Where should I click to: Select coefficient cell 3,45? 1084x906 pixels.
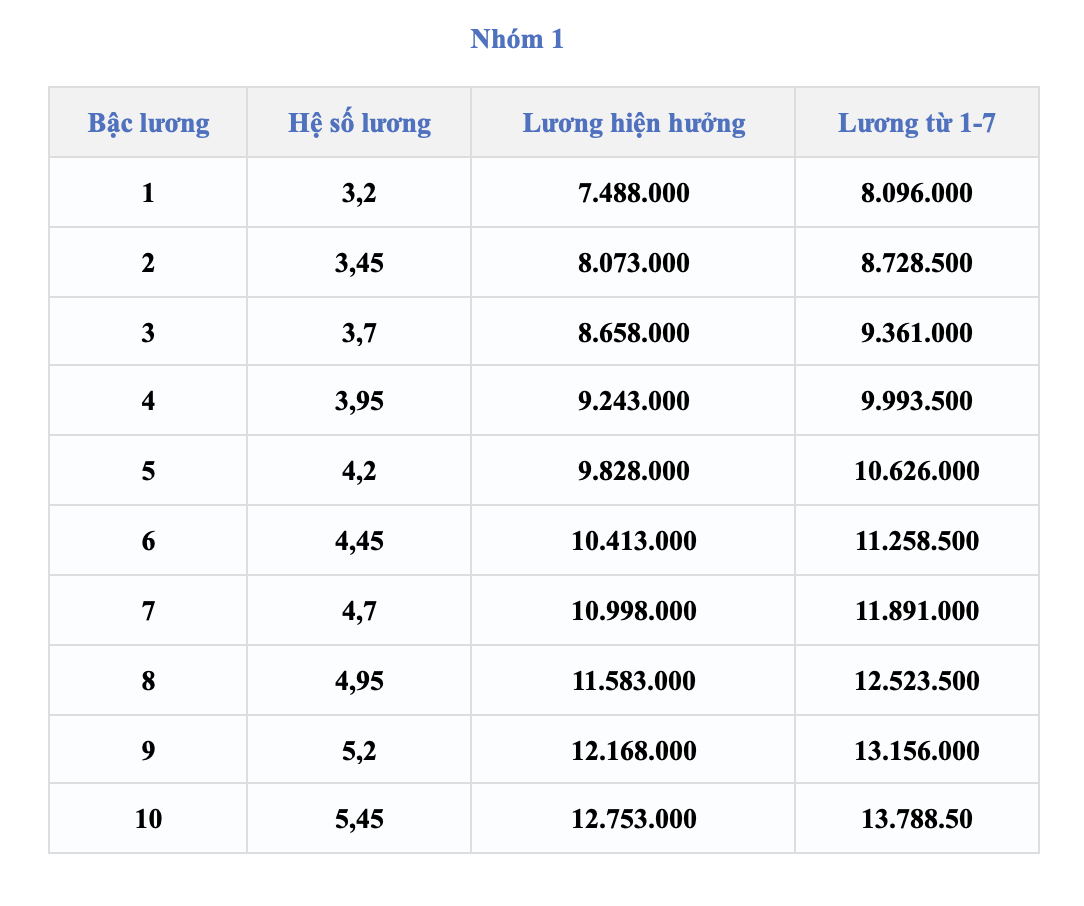pos(359,263)
